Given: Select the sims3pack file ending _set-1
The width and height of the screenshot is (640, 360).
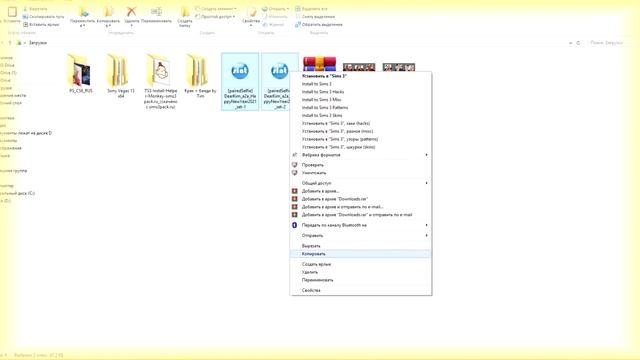Looking at the screenshot, I should click(240, 81).
